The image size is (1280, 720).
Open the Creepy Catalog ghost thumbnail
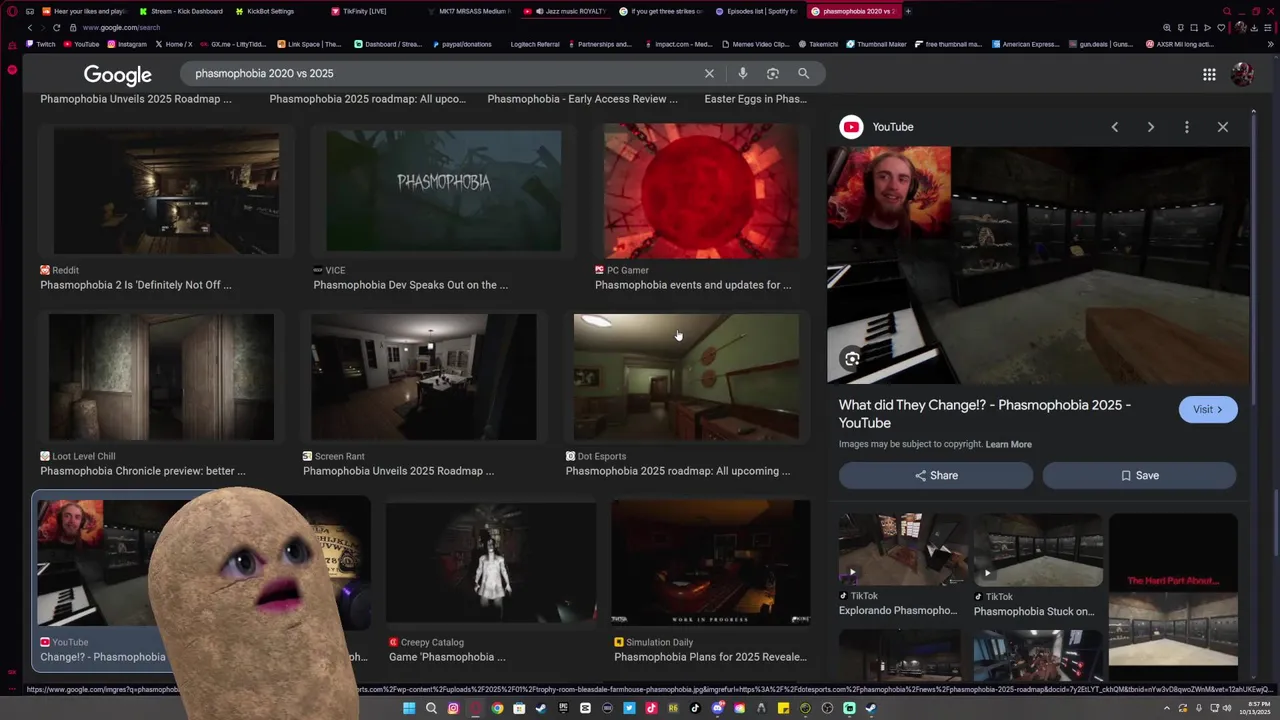490,563
